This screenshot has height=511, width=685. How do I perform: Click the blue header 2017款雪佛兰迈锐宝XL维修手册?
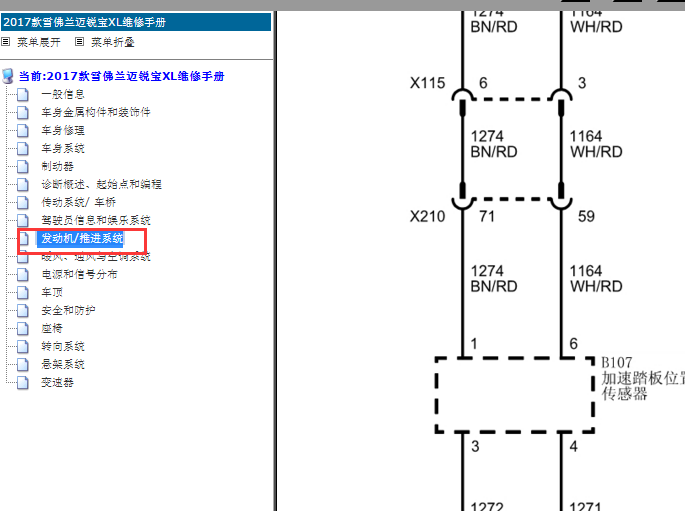click(136, 22)
